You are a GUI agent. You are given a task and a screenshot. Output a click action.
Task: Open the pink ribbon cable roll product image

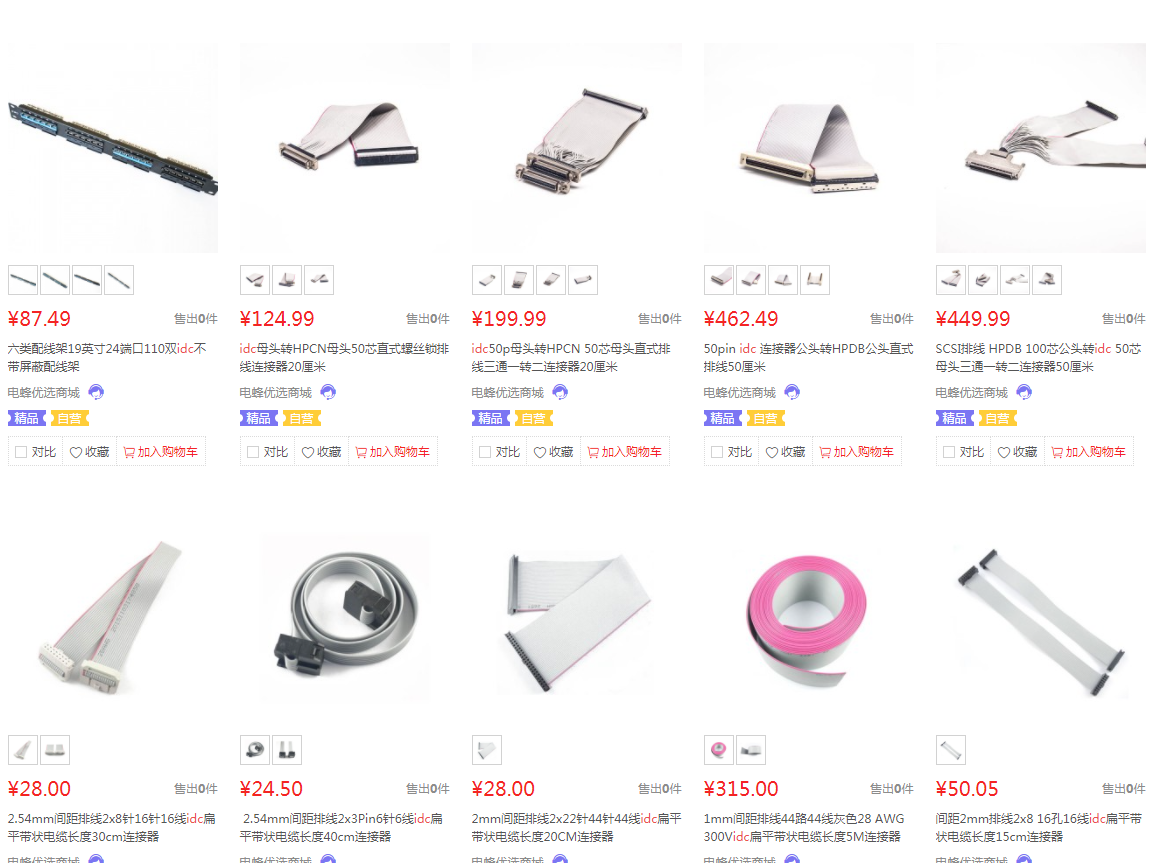(809, 617)
